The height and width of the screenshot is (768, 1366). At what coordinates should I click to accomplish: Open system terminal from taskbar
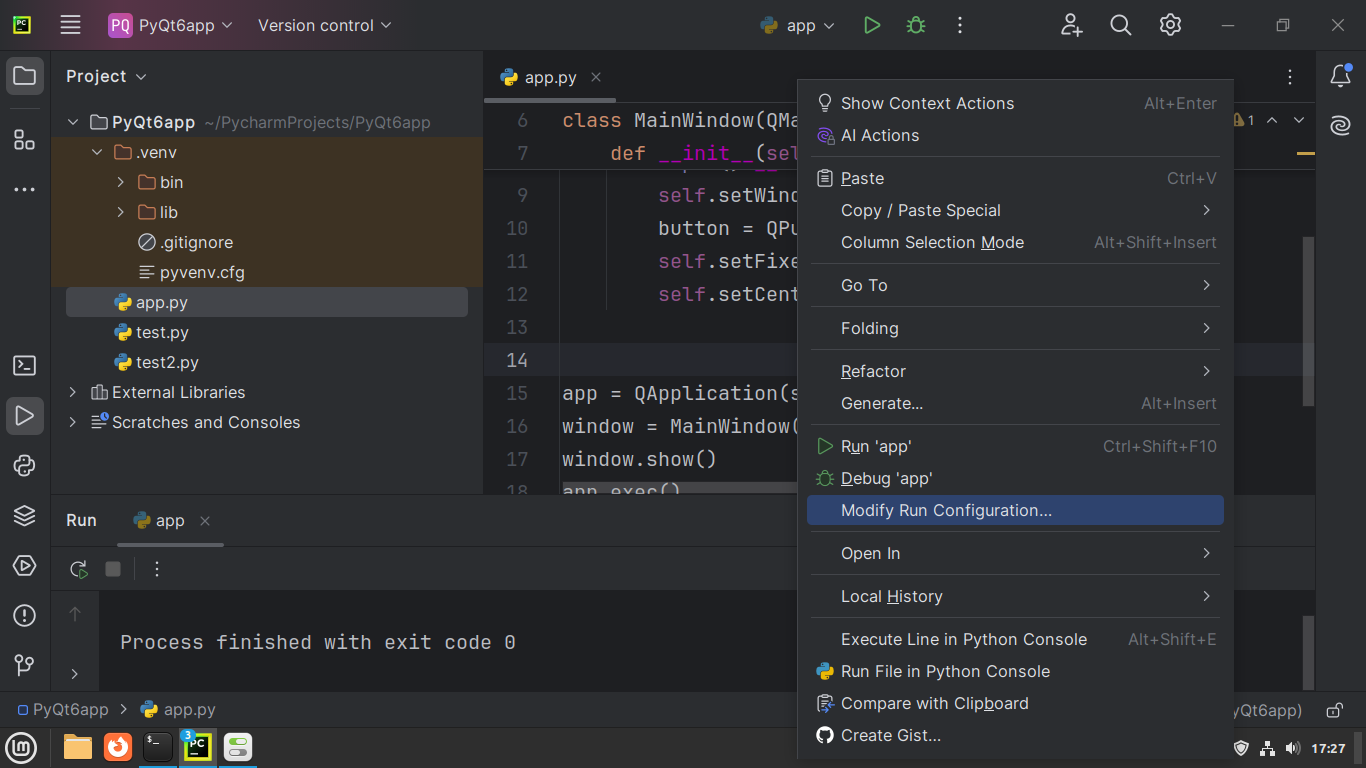click(158, 747)
